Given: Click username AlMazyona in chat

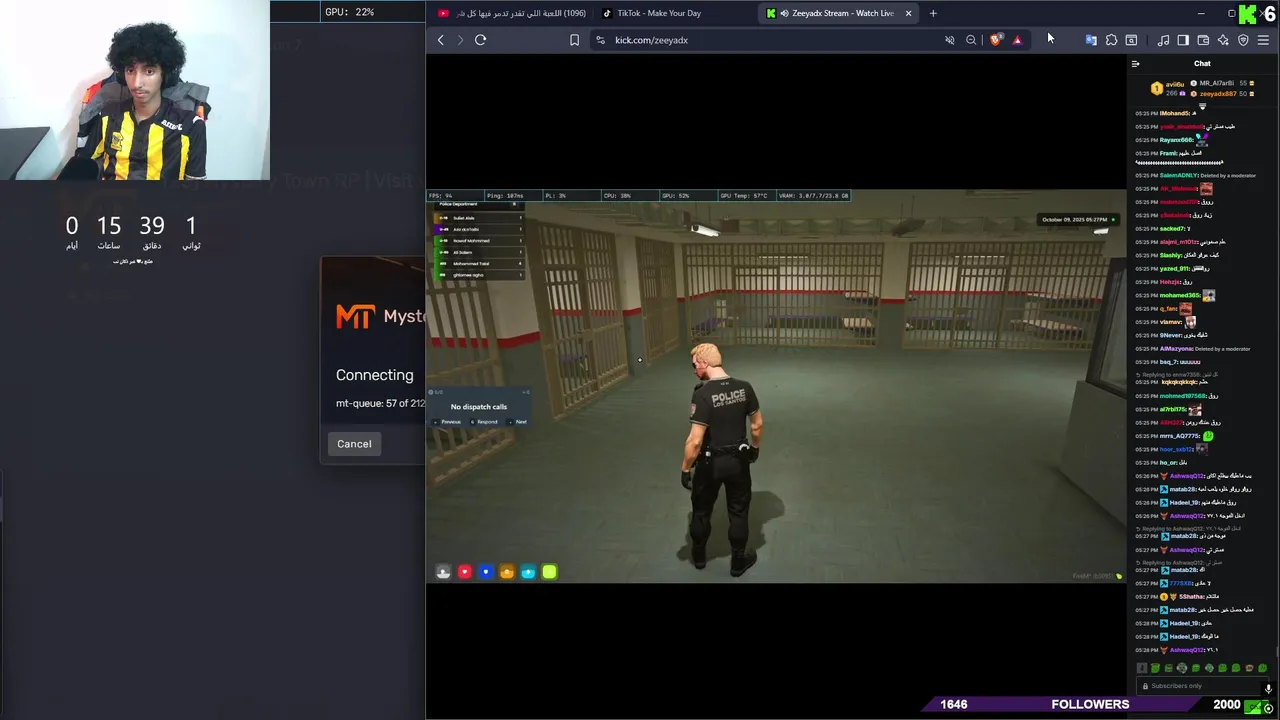Looking at the screenshot, I should [x=1176, y=348].
